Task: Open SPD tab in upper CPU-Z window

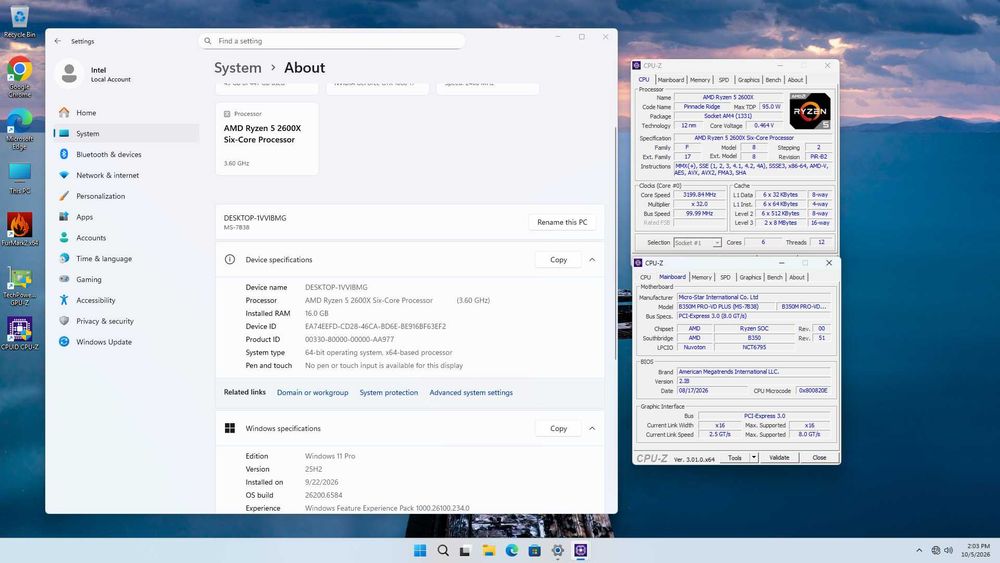Action: pyautogui.click(x=724, y=80)
